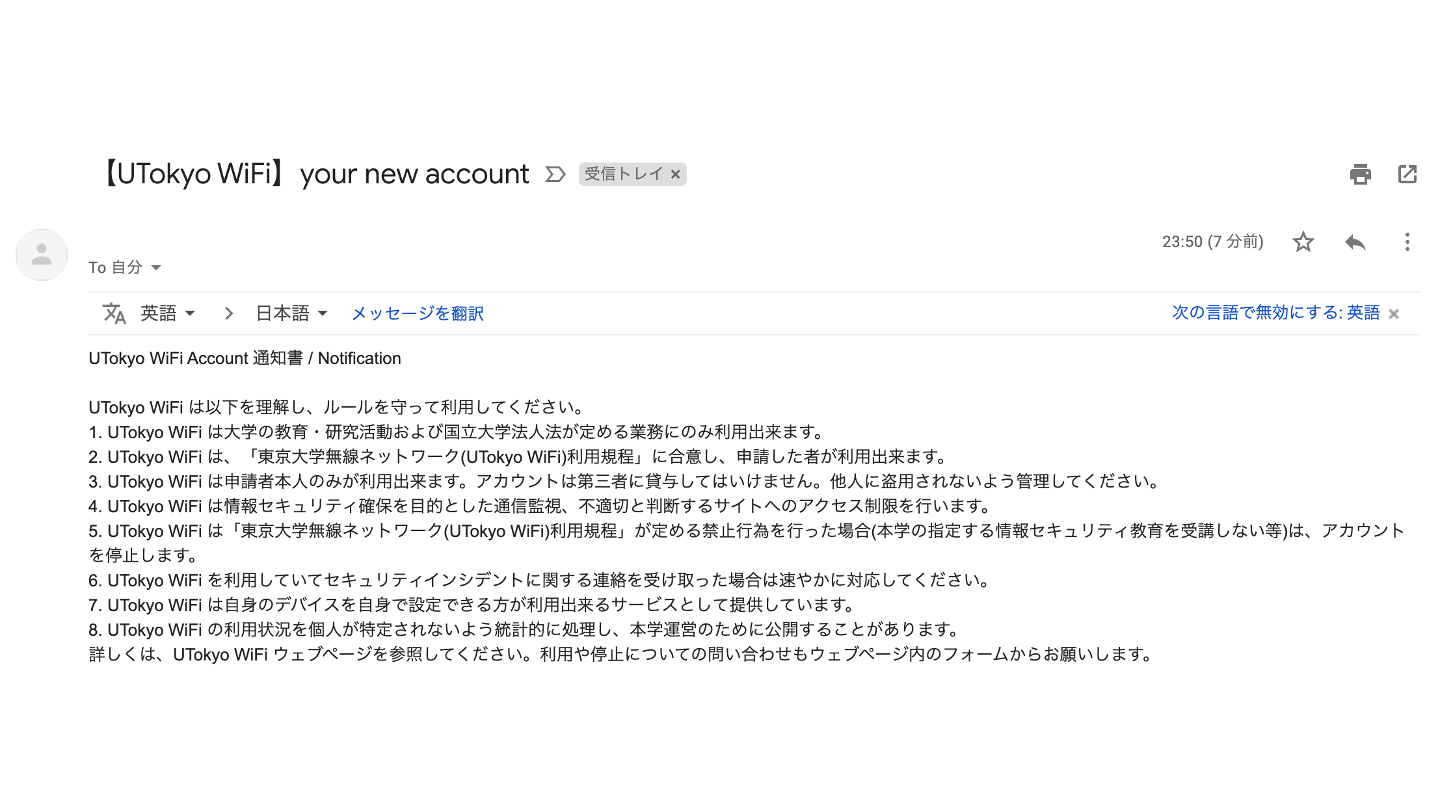The image size is (1440, 810).
Task: Open the 日本語 target language dropdown
Action: tap(292, 313)
